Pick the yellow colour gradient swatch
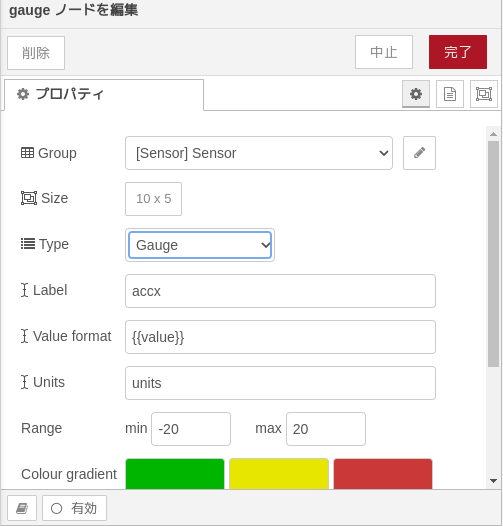This screenshot has width=503, height=526. click(279, 474)
